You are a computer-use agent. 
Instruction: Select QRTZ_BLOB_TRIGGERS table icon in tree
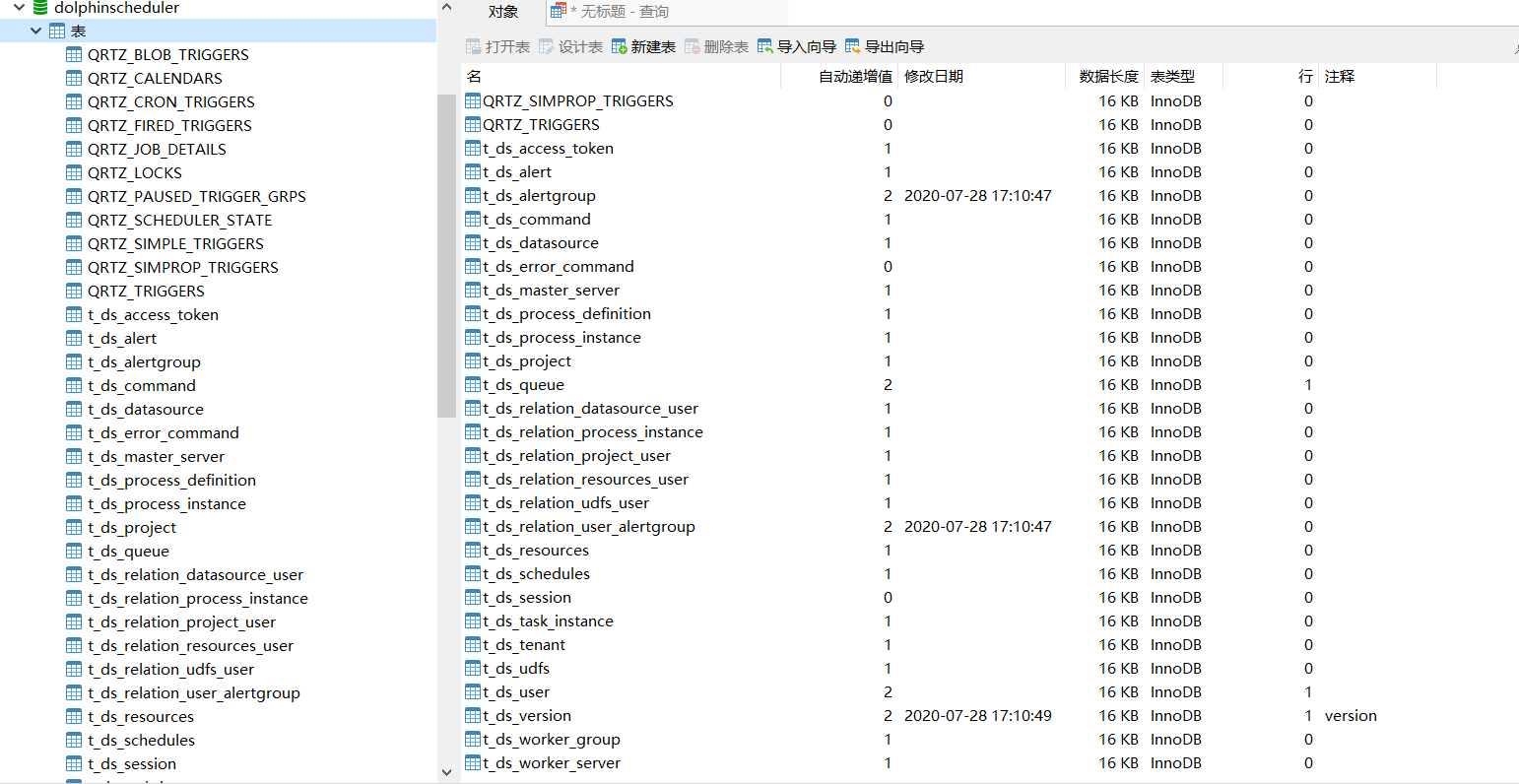pos(74,54)
